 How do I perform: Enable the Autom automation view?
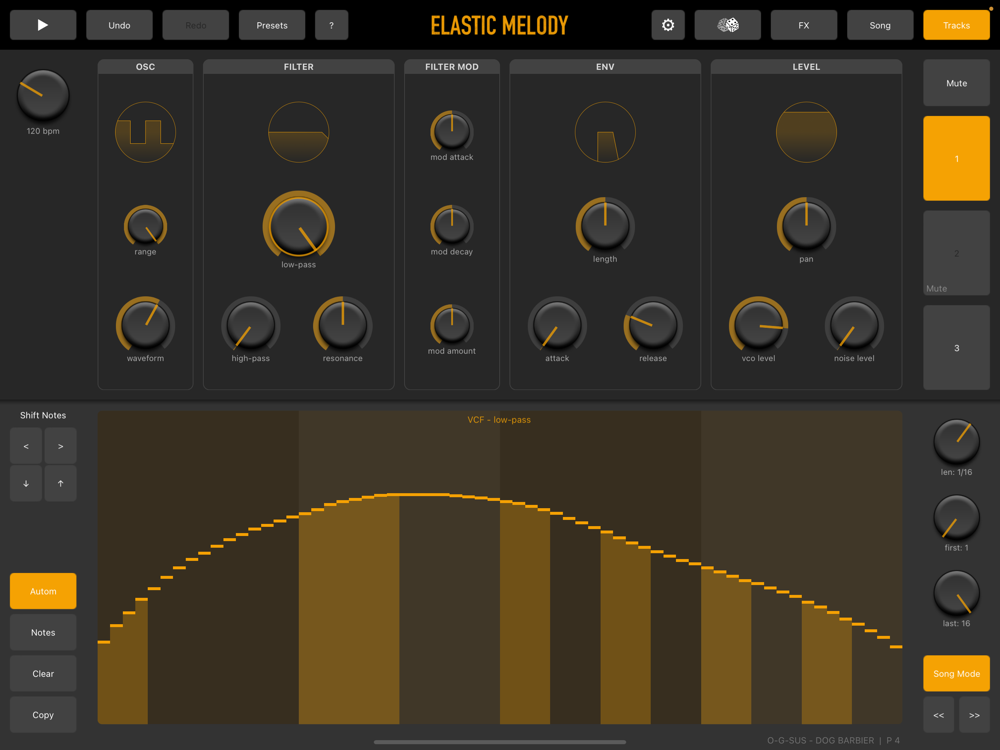click(43, 591)
